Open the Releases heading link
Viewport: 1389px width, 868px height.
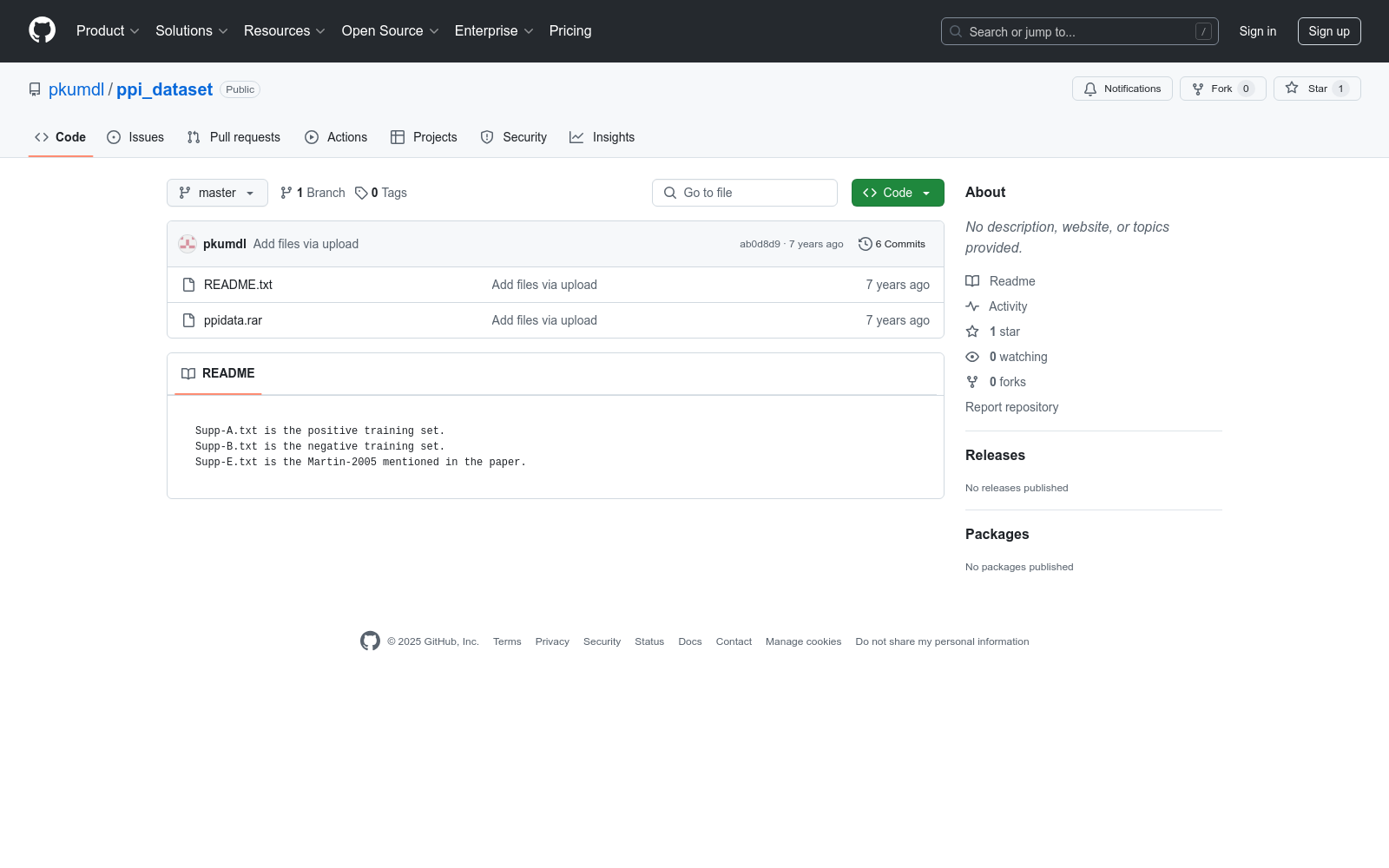(x=995, y=455)
